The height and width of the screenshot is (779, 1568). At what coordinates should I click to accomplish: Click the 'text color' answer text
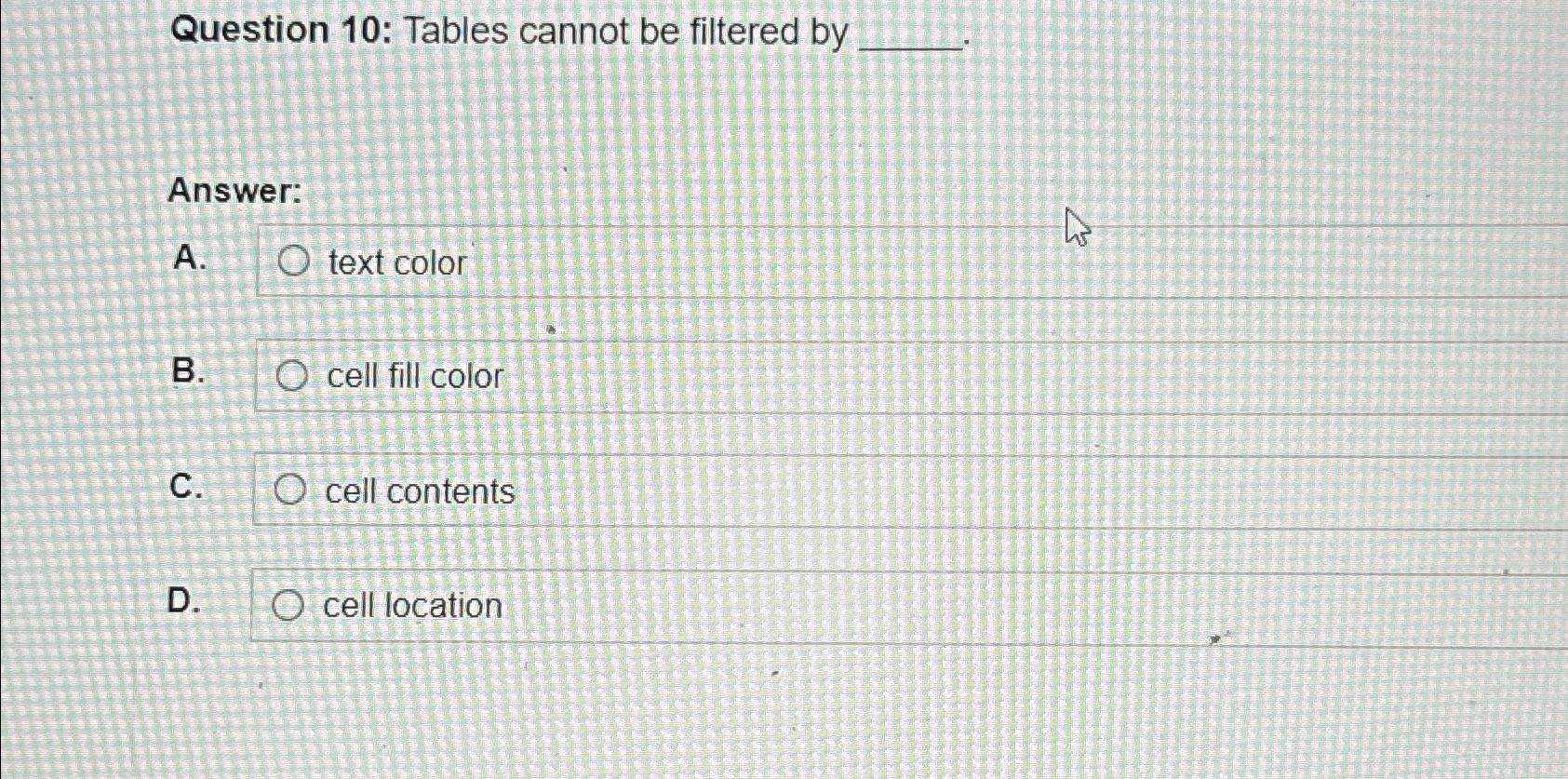[x=396, y=263]
